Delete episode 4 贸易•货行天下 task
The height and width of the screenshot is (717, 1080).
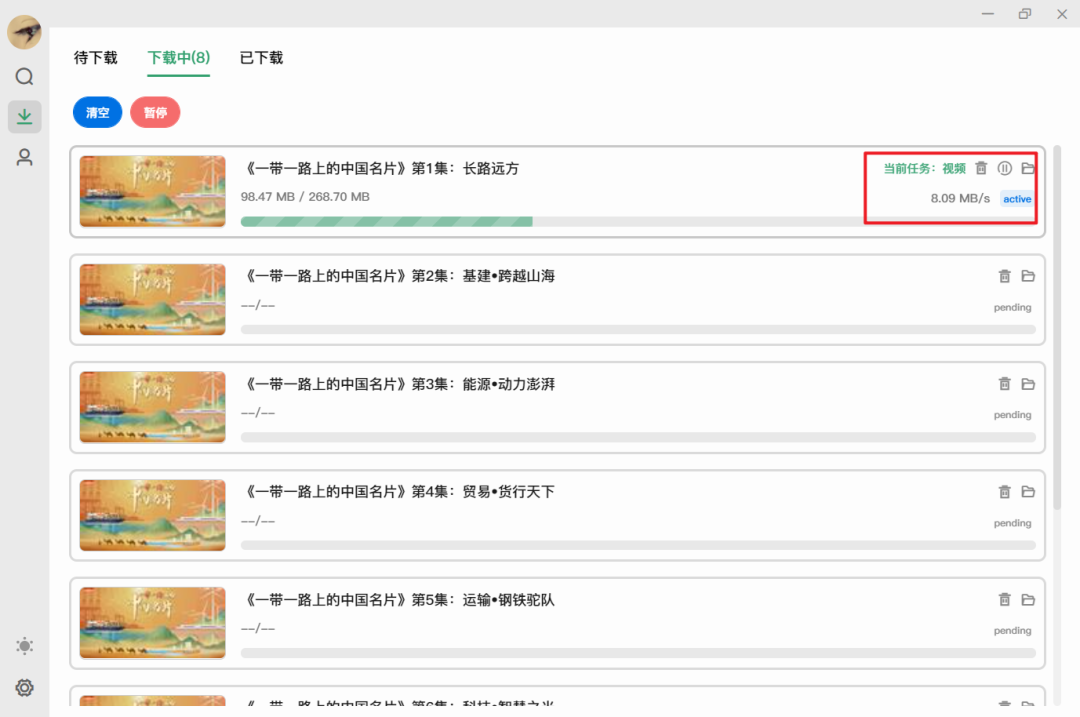pyautogui.click(x=1005, y=492)
